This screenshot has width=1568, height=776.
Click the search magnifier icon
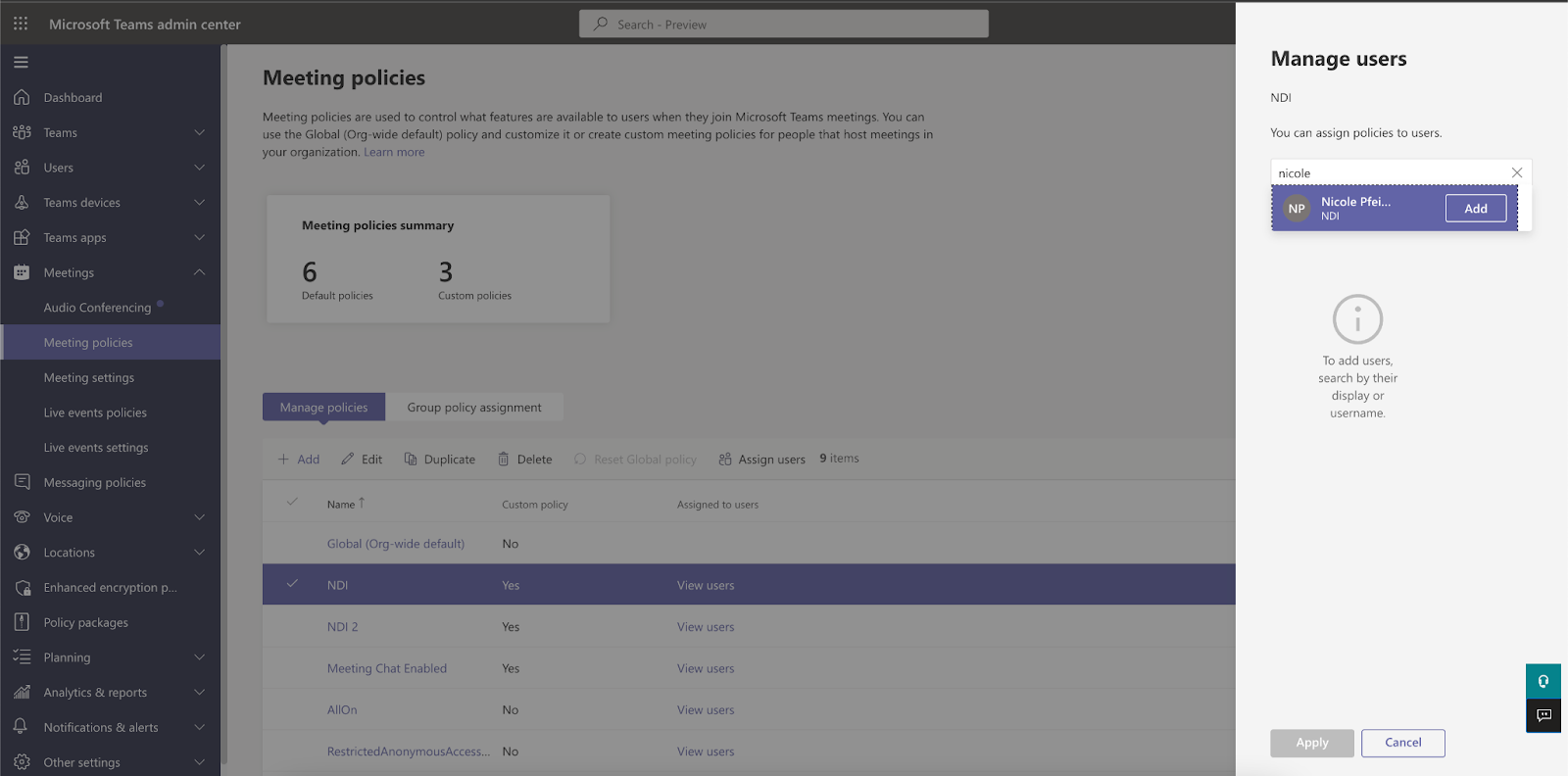pyautogui.click(x=601, y=24)
